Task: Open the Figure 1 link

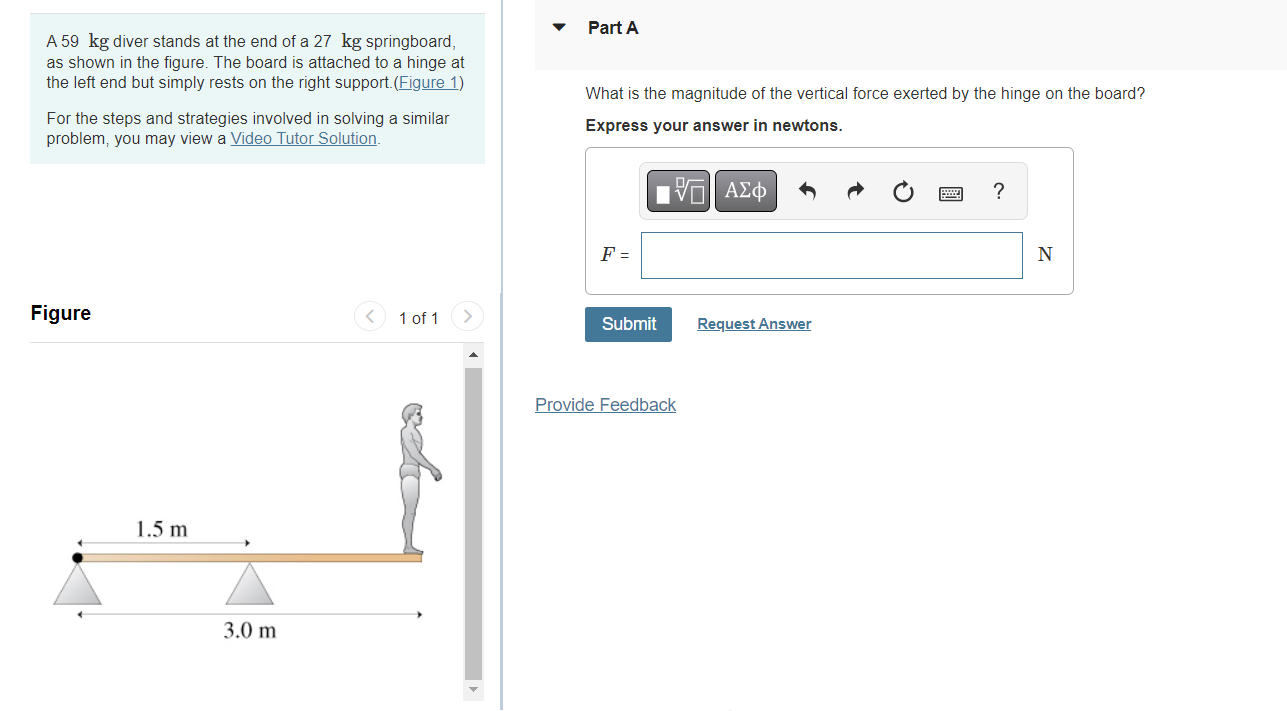Action: coord(428,82)
